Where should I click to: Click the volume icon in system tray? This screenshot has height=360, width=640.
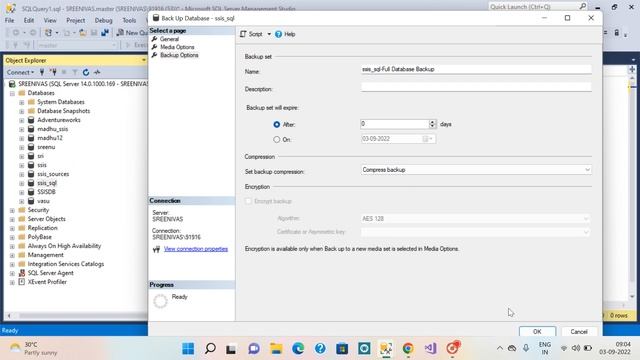click(x=576, y=348)
